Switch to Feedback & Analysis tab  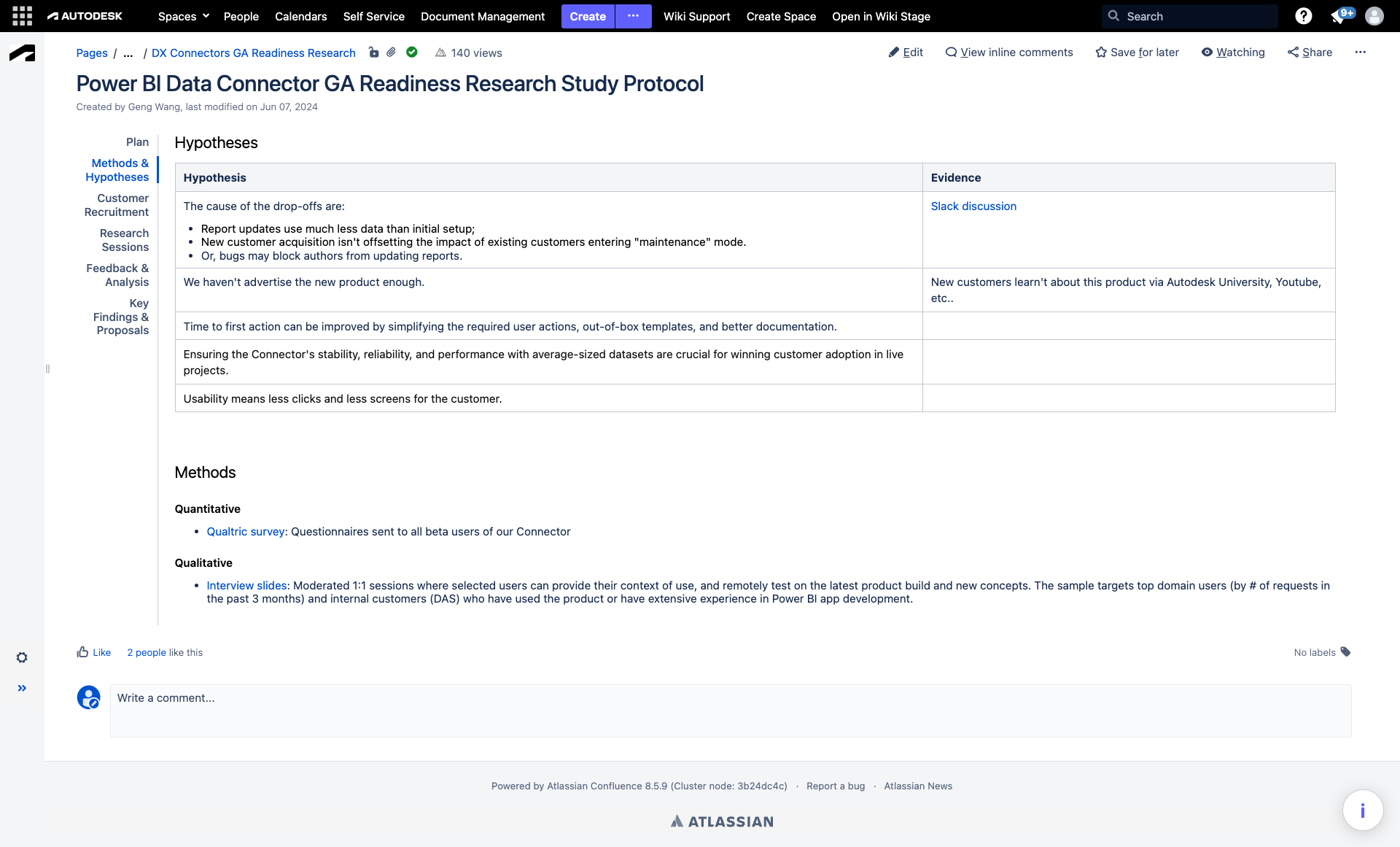(117, 275)
